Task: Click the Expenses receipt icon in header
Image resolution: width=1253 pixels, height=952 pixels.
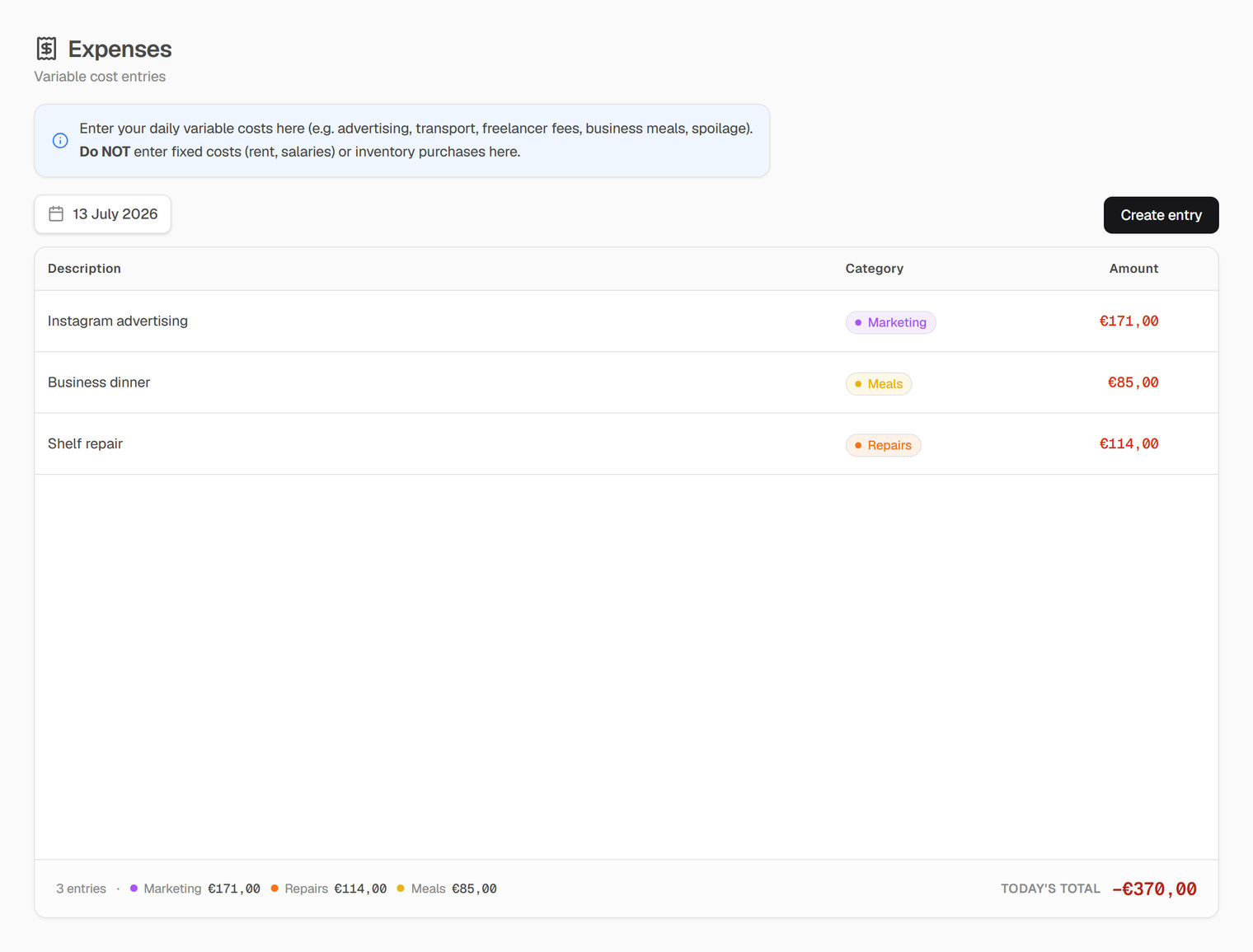Action: pos(46,49)
